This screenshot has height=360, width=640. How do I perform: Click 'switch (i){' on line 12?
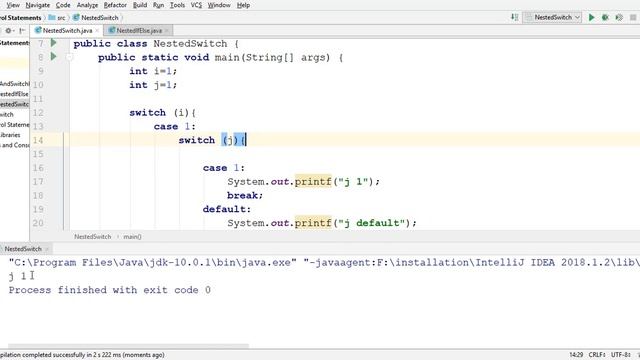coord(163,113)
